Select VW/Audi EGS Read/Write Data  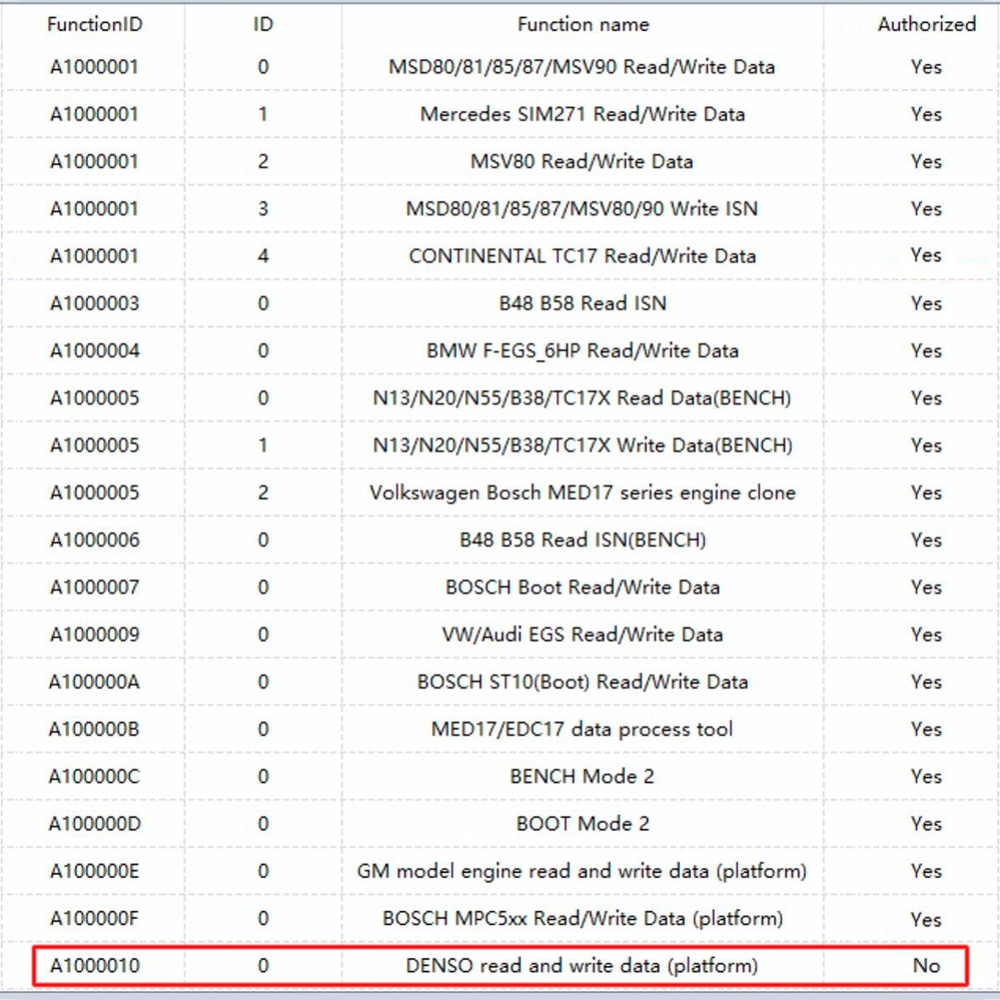pos(582,634)
